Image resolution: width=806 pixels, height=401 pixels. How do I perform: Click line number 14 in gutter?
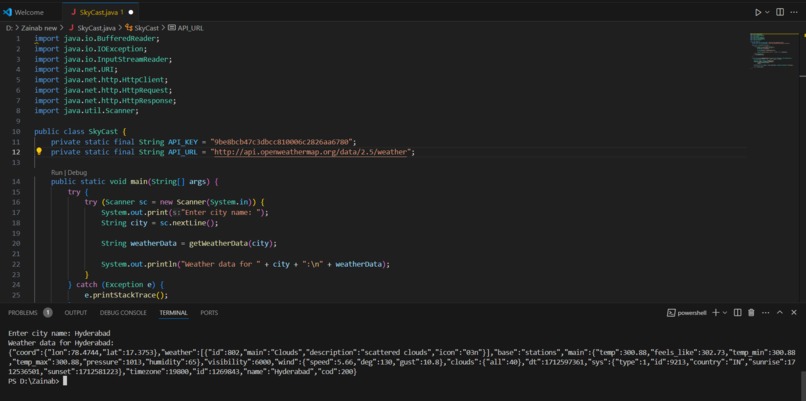pos(17,181)
